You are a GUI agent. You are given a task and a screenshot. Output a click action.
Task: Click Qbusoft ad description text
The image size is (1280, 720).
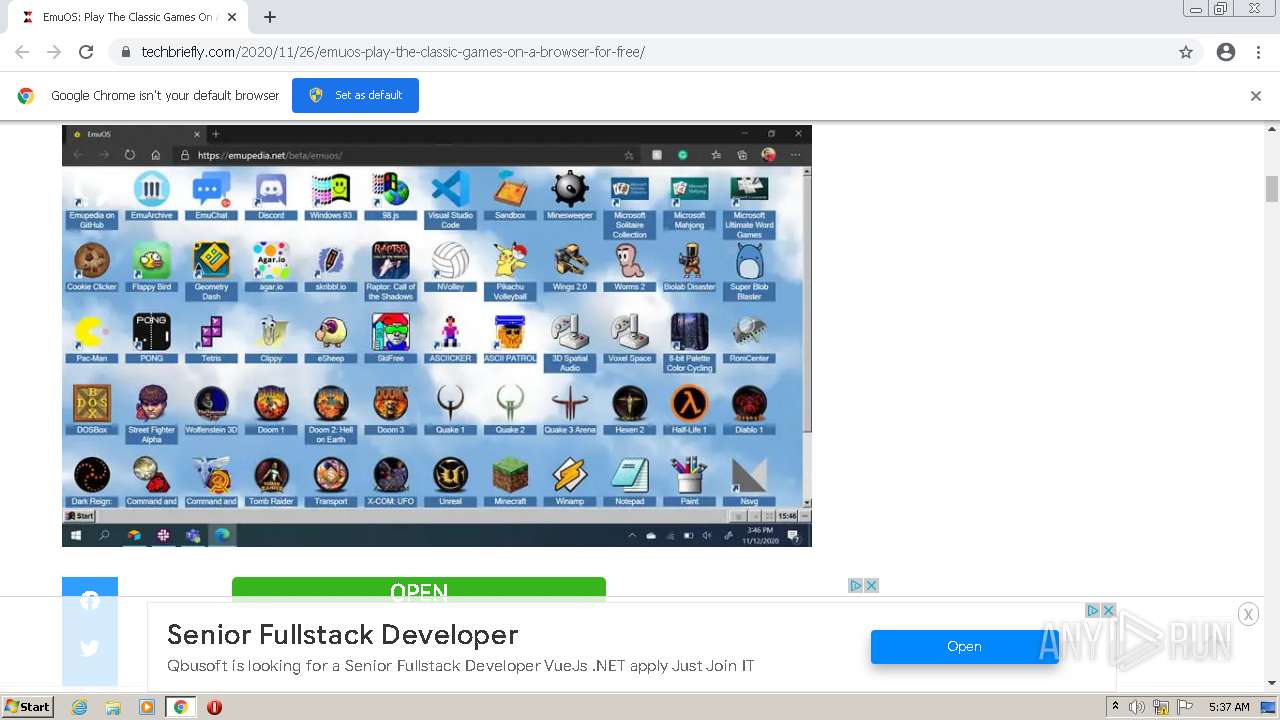tap(460, 666)
